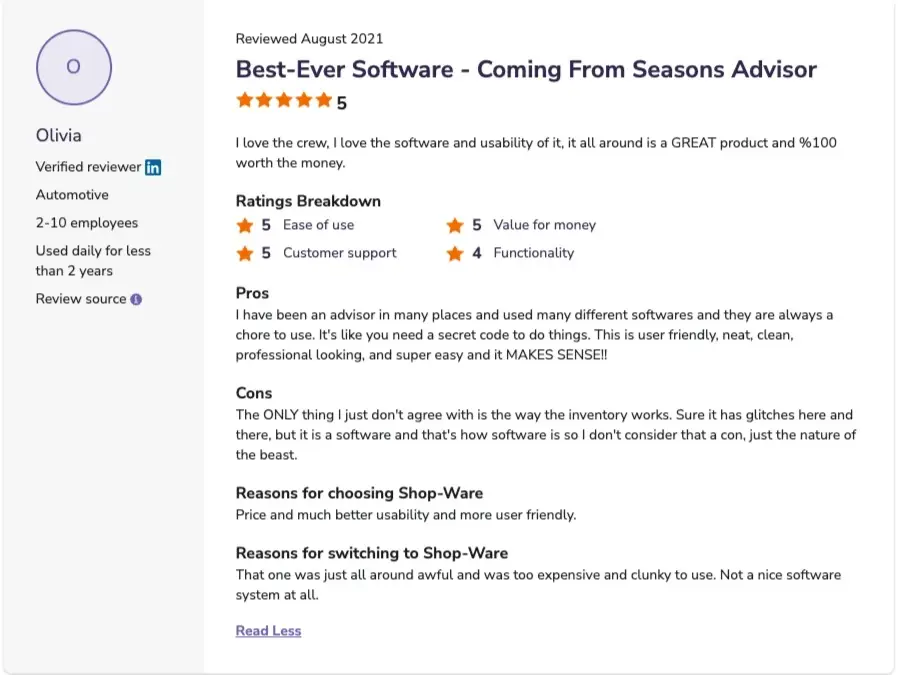The image size is (899, 675).
Task: Click the Reasons for switching to Shop-Ware heading
Action: coord(371,553)
